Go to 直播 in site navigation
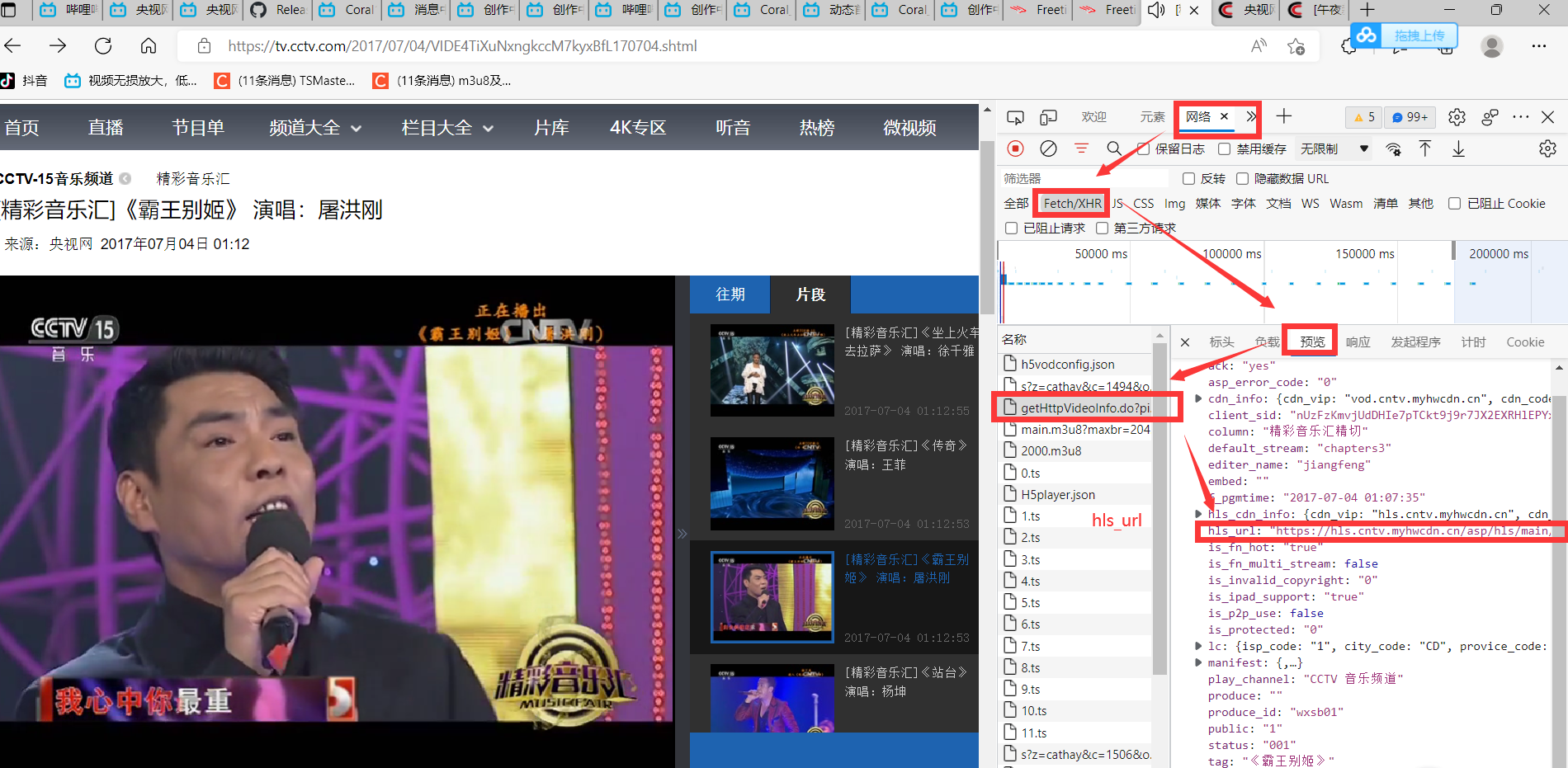Viewport: 1568px width, 768px height. [x=106, y=128]
